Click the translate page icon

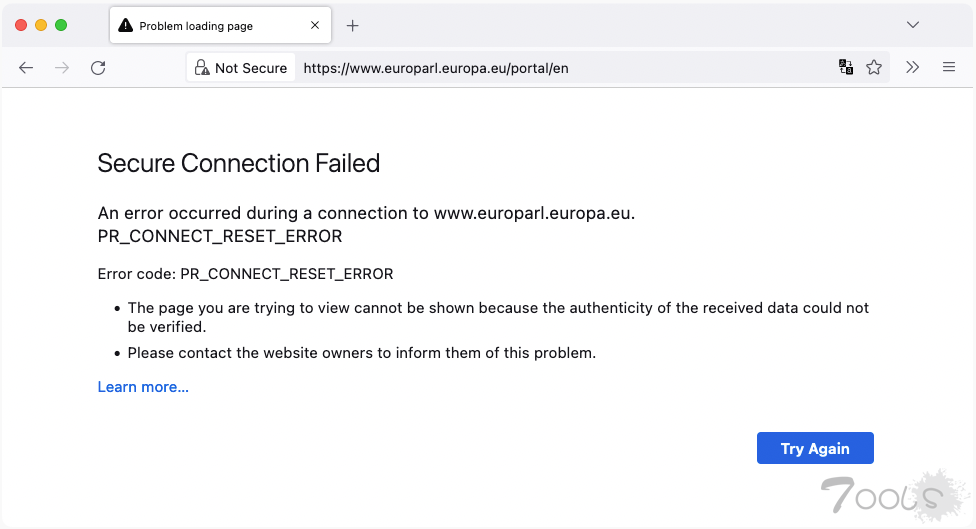(x=845, y=67)
